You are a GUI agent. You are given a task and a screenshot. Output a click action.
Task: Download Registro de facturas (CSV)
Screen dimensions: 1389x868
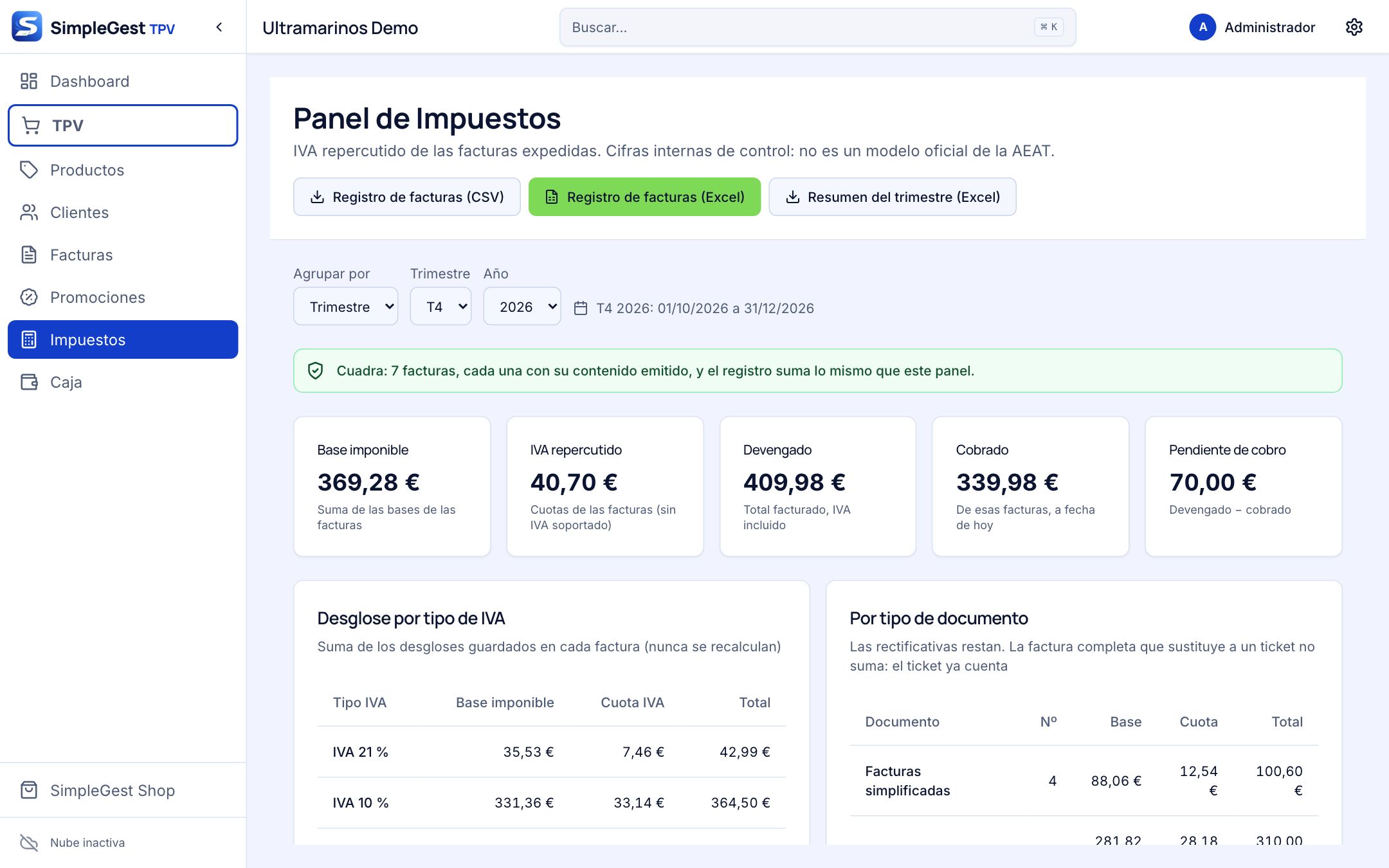pyautogui.click(x=407, y=197)
